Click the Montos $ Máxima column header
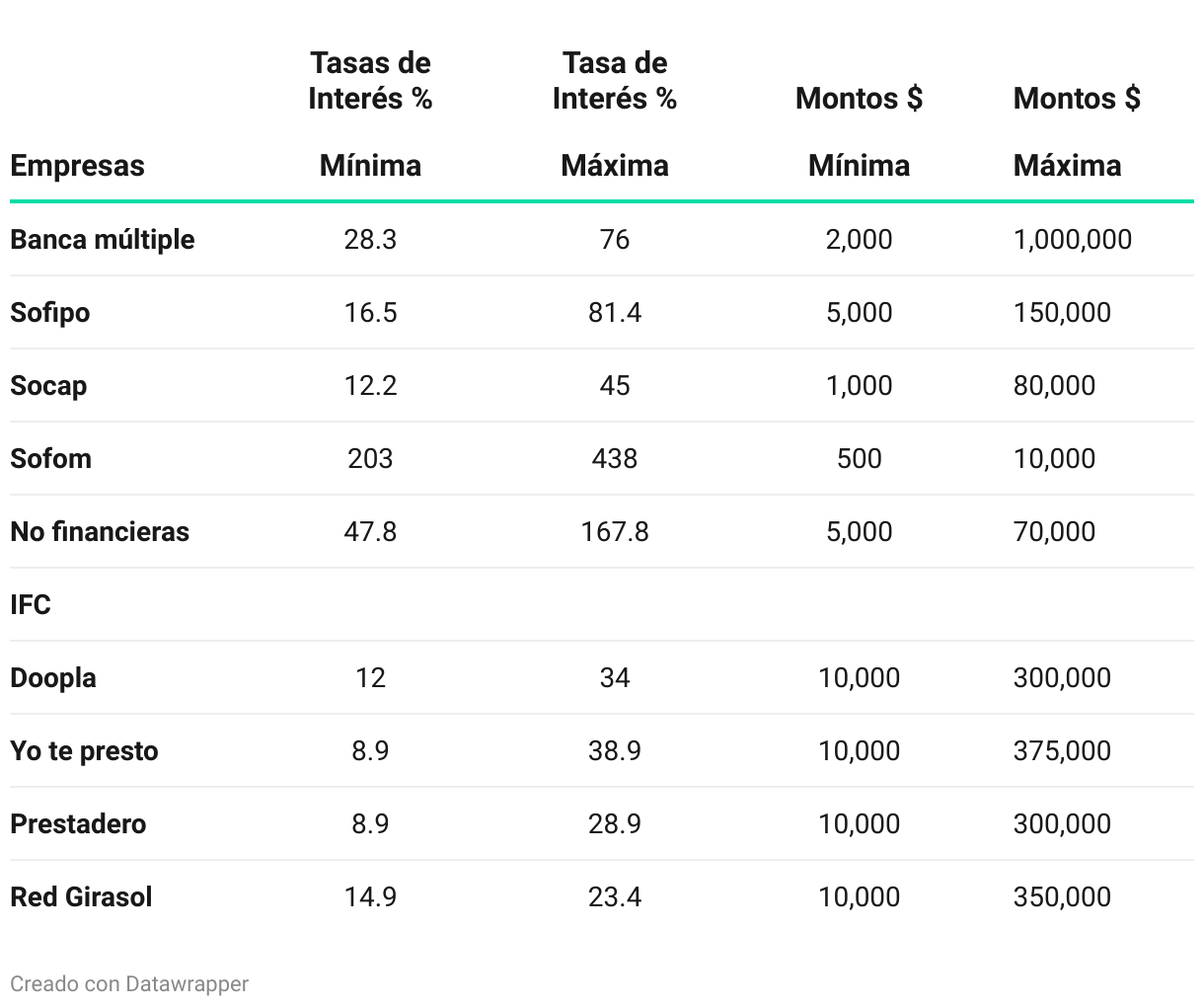This screenshot has width=1204, height=1007. coord(1076,131)
